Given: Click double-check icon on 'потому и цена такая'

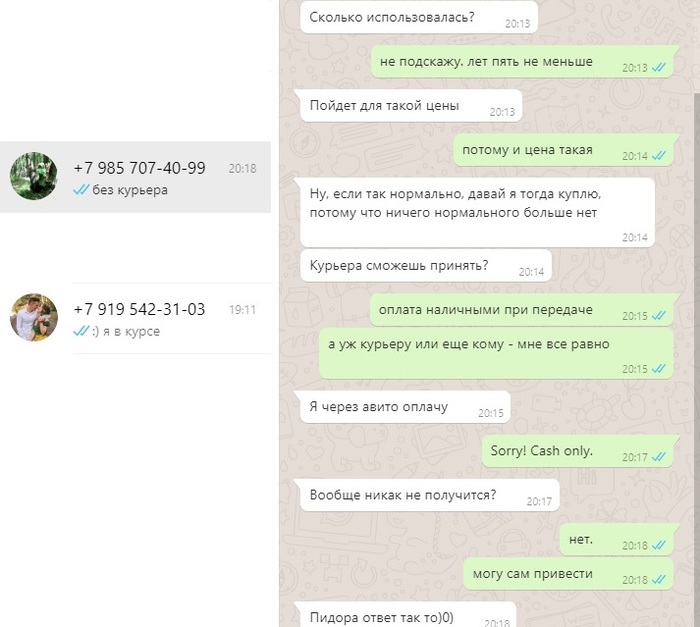Looking at the screenshot, I should (658, 156).
